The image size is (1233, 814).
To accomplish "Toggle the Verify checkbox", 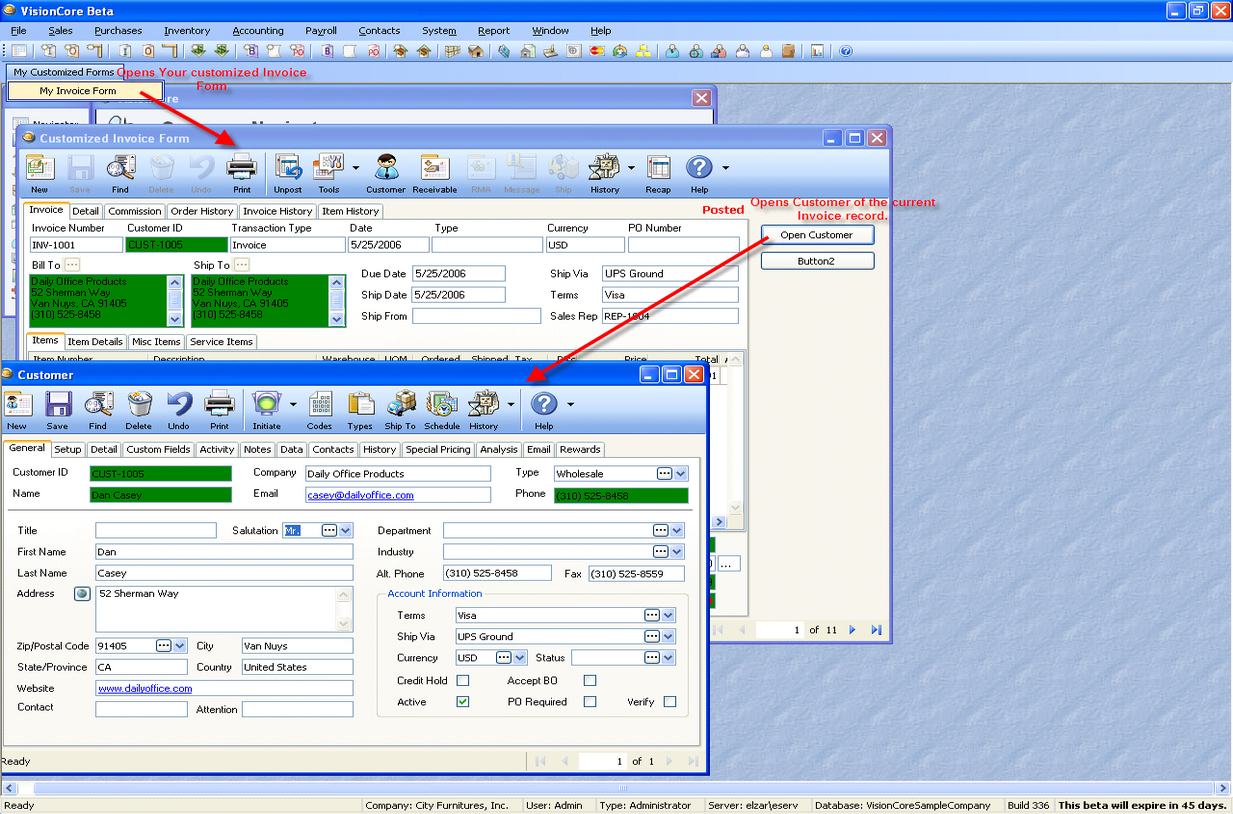I will tap(670, 702).
